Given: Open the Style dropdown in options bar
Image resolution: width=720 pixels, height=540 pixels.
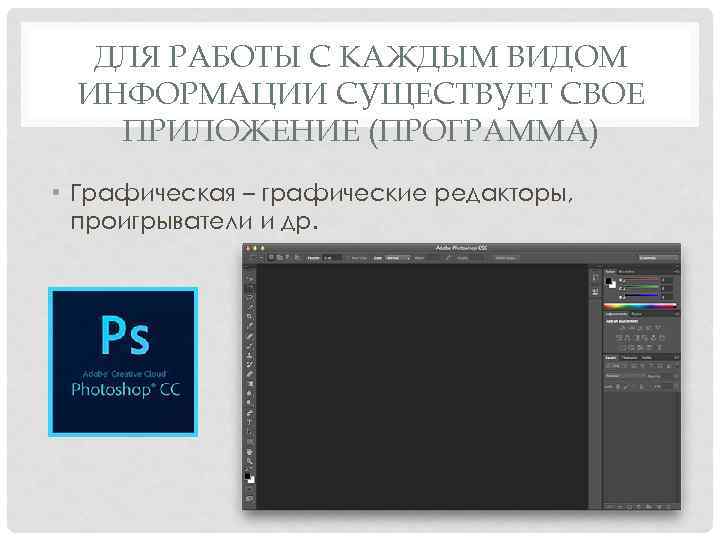Looking at the screenshot, I should click(x=398, y=258).
